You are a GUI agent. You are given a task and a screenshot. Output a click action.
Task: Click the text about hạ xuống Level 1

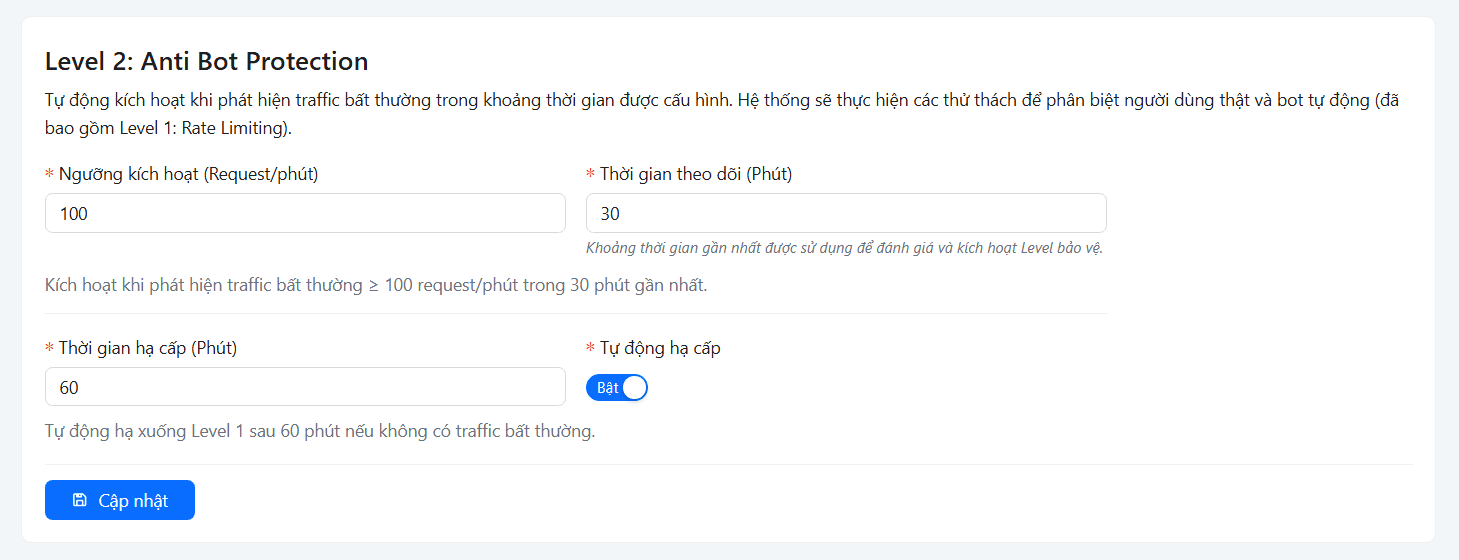[x=320, y=432]
